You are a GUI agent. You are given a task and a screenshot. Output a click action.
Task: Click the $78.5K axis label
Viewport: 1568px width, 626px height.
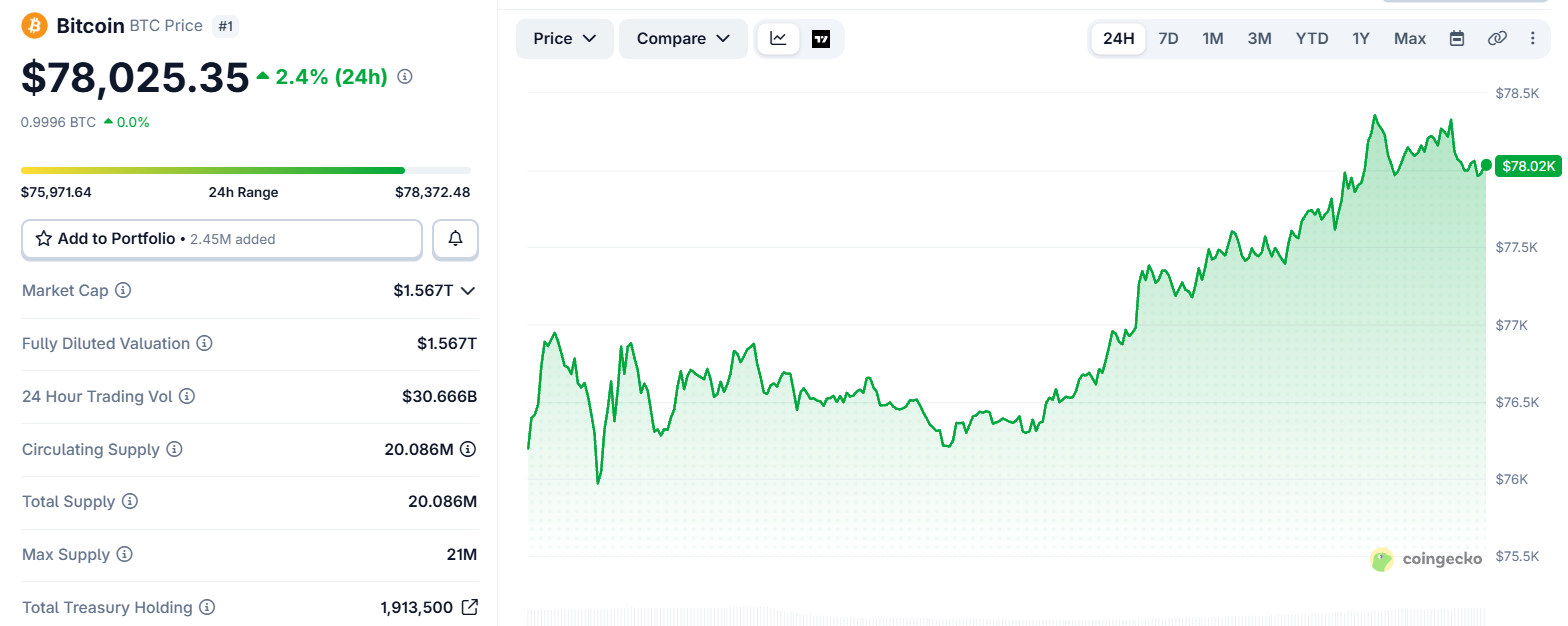(x=1517, y=93)
